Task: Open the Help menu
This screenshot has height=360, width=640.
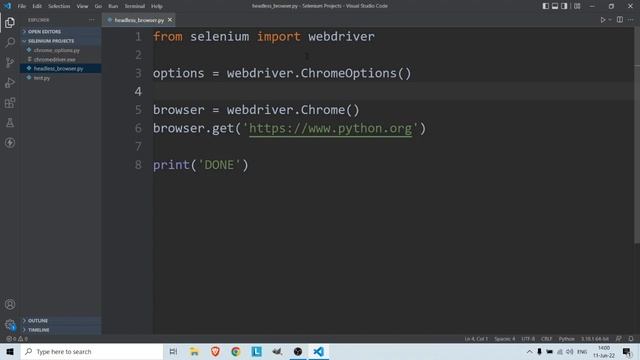Action: (157, 6)
